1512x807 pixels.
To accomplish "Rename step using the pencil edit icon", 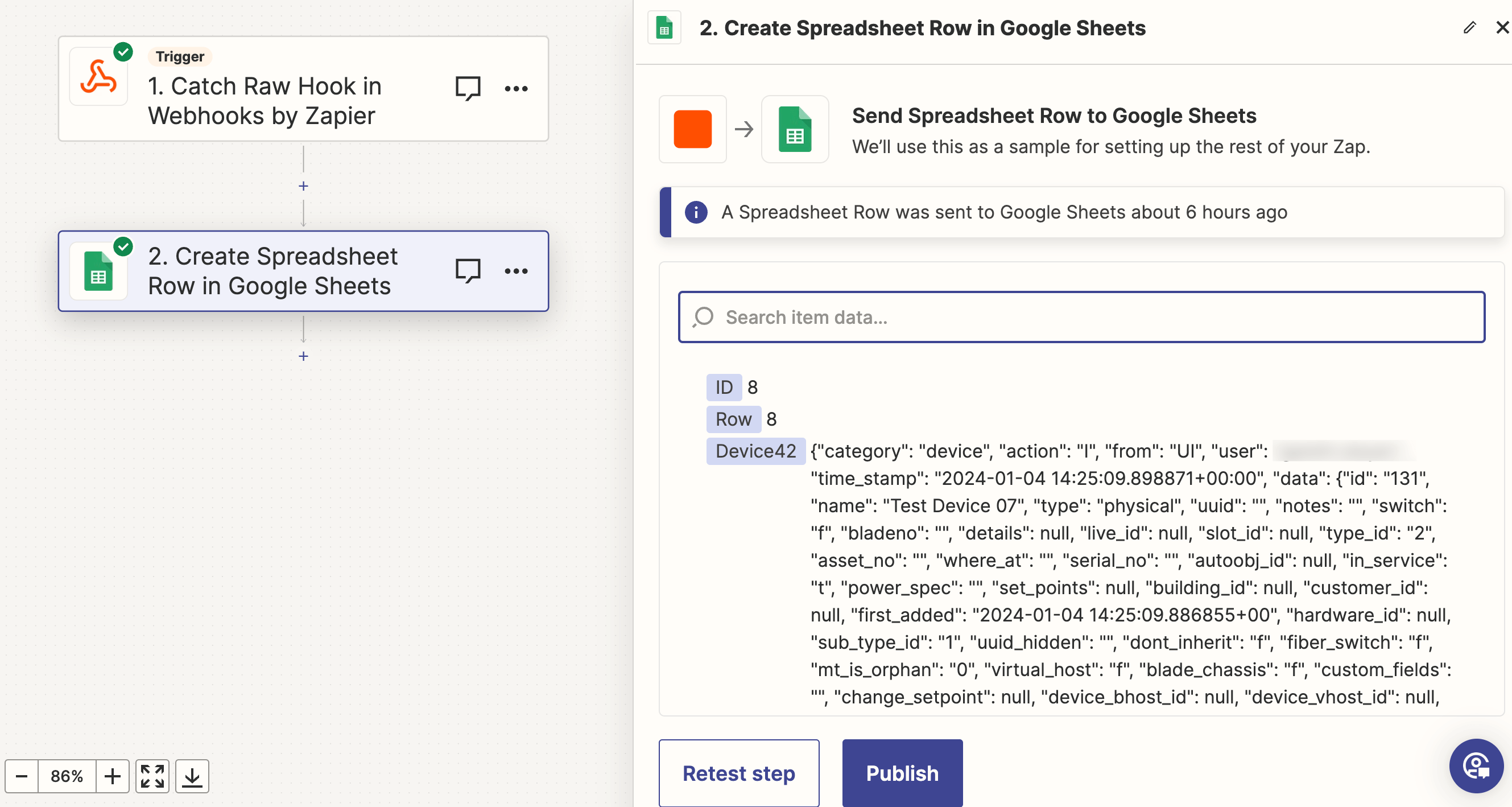I will click(x=1469, y=28).
